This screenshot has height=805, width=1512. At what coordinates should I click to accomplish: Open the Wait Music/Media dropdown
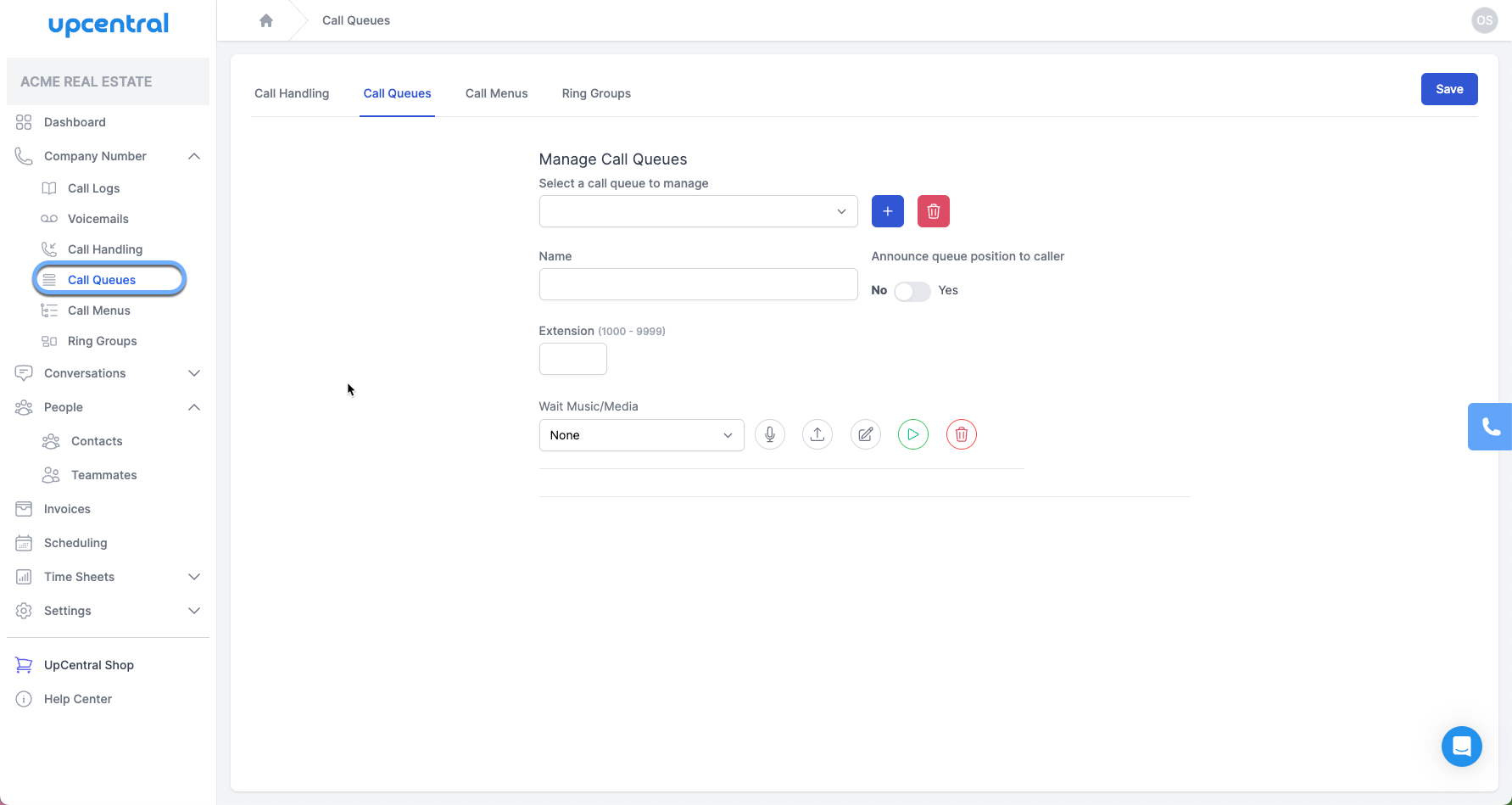coord(641,434)
